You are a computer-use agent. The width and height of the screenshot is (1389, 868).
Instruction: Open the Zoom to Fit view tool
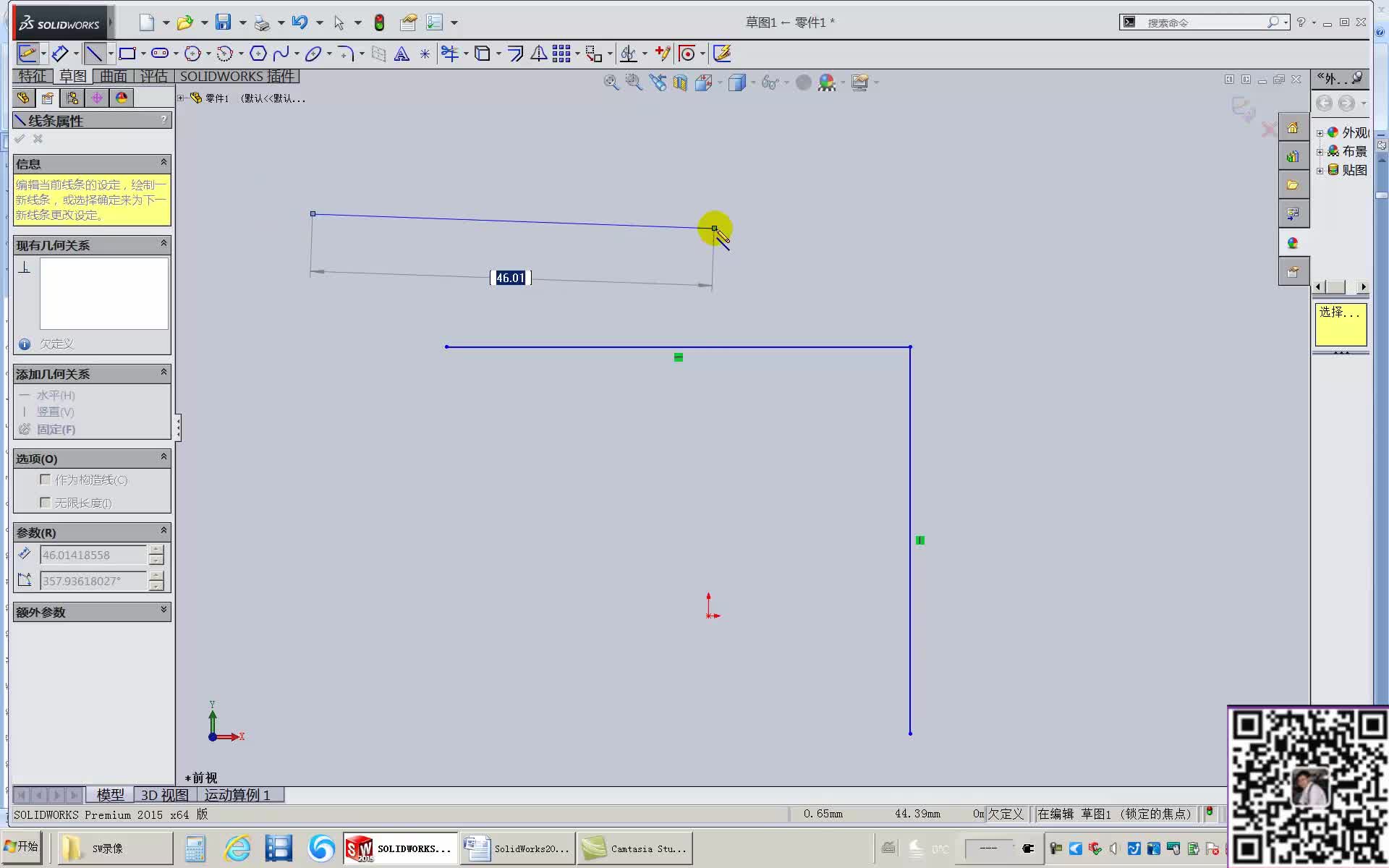click(x=611, y=82)
